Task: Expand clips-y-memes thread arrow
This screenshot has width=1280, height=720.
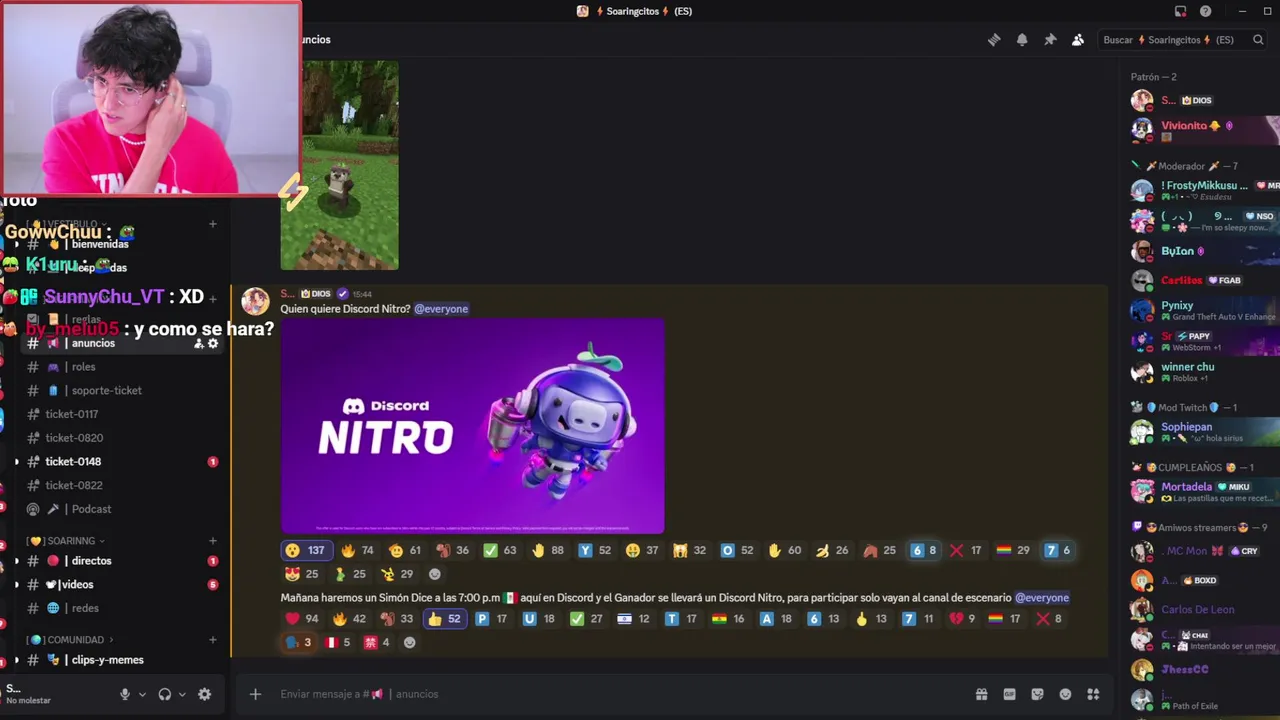Action: (16, 660)
